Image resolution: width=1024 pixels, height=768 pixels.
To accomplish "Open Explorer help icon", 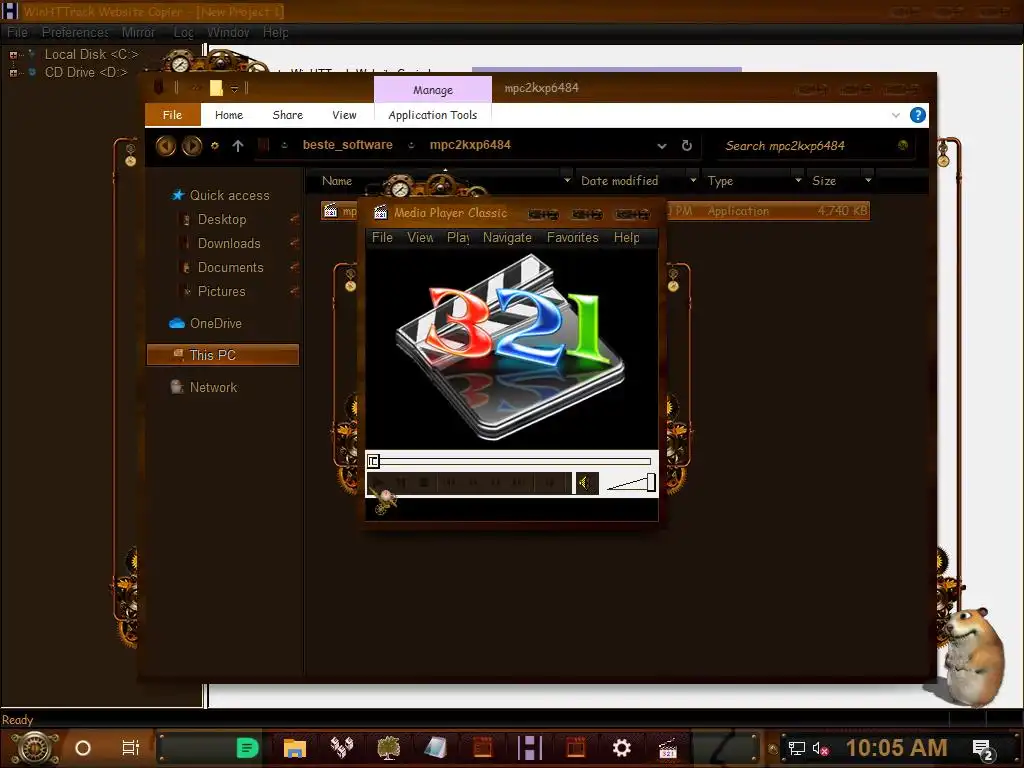I will (918, 116).
